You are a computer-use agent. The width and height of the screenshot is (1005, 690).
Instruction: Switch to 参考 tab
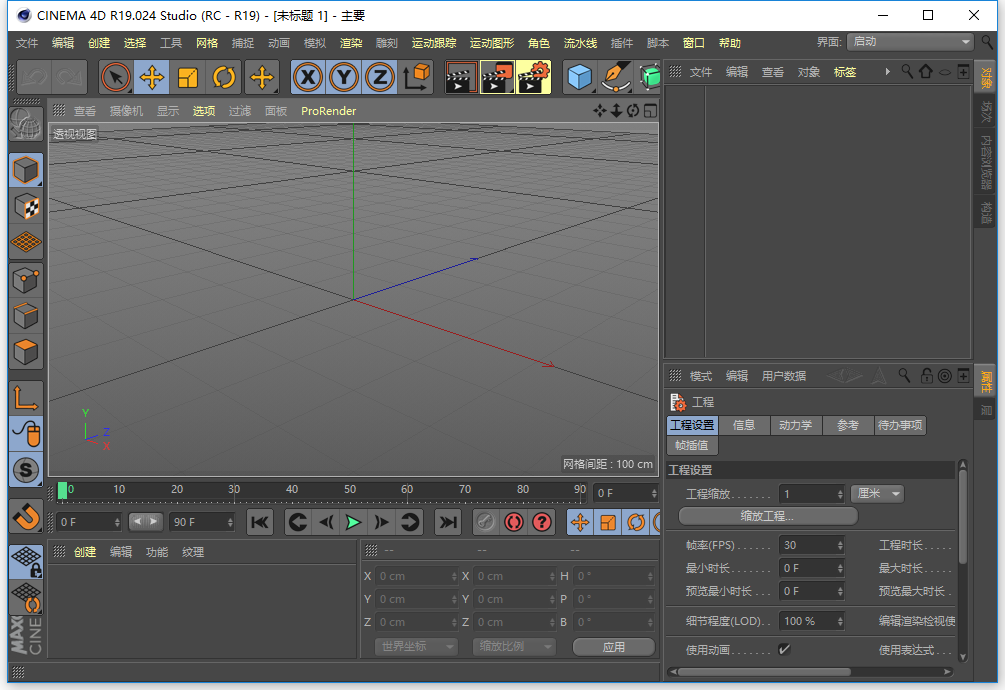(x=847, y=425)
